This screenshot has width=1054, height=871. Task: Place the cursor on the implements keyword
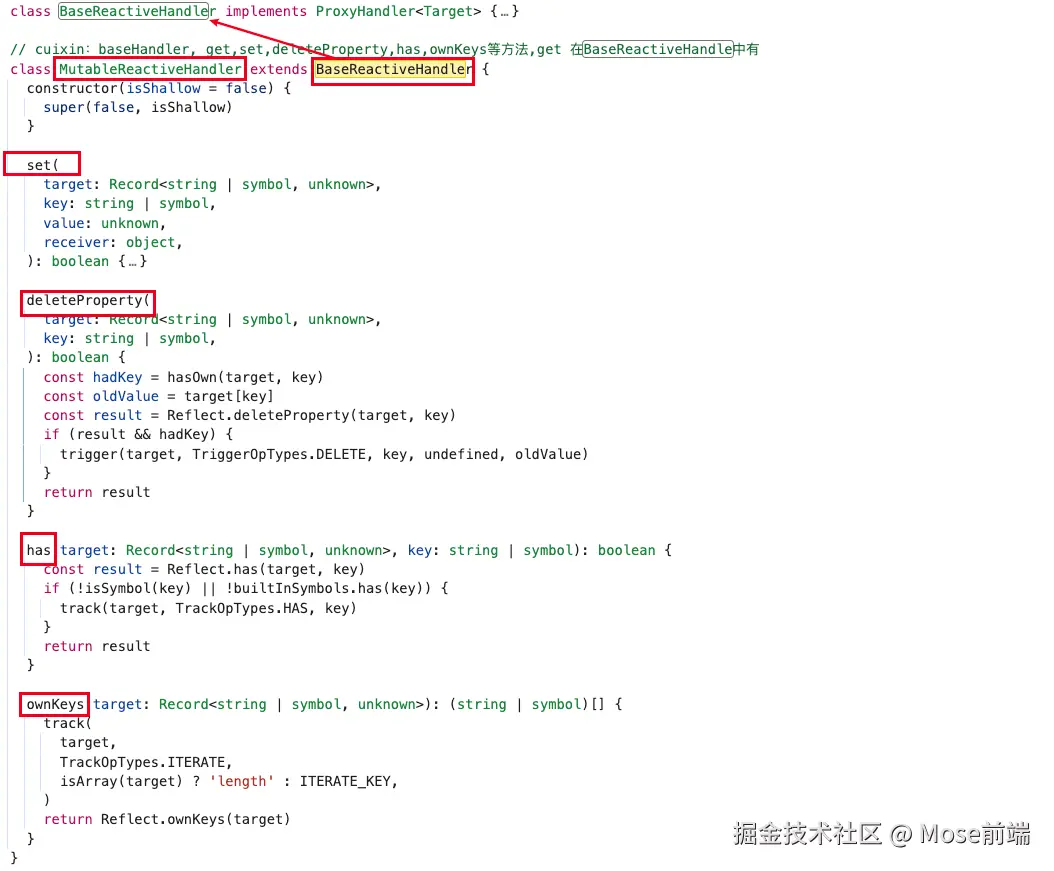tap(266, 11)
